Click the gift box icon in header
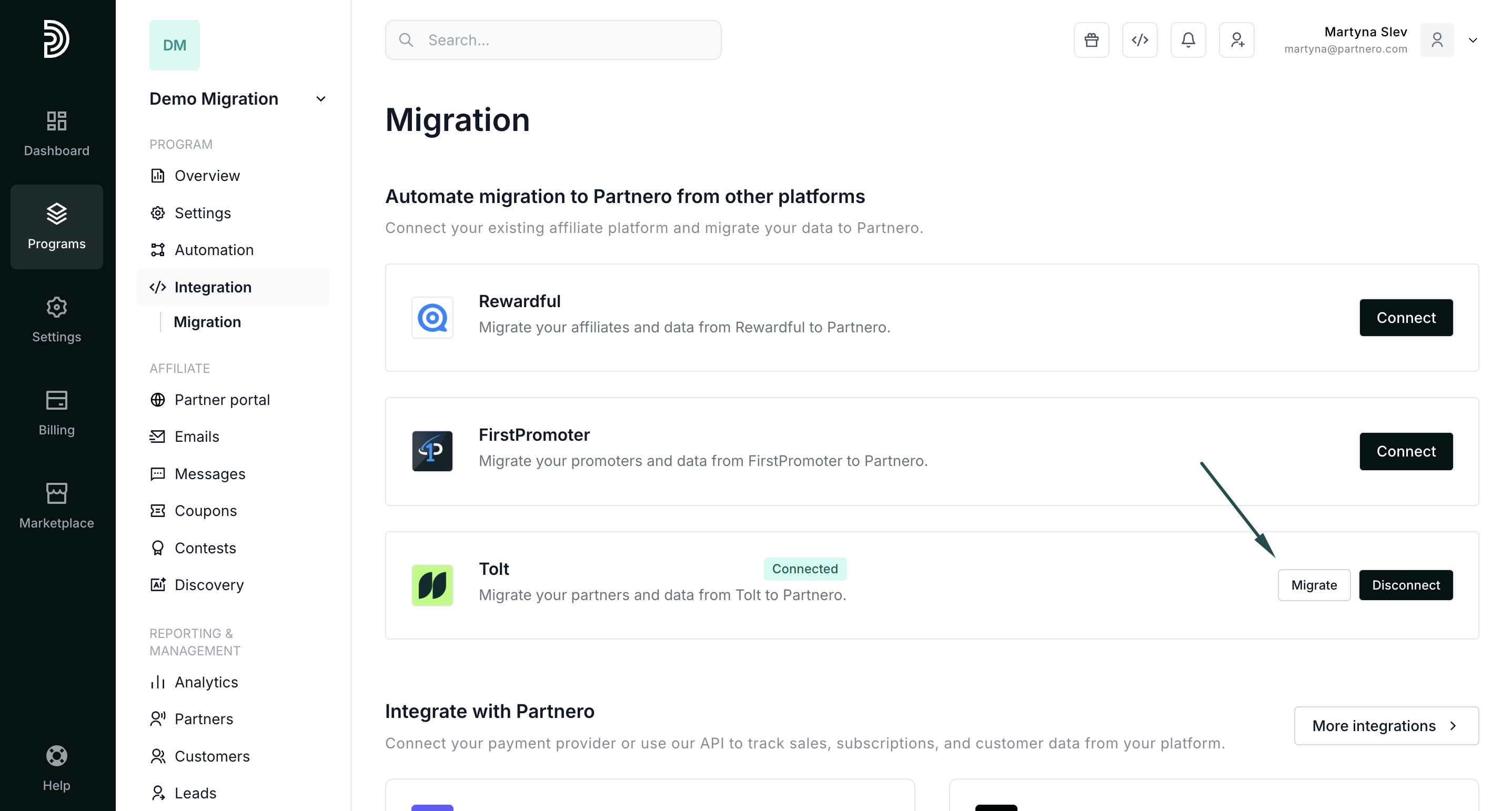This screenshot has height=811, width=1512. tap(1091, 40)
